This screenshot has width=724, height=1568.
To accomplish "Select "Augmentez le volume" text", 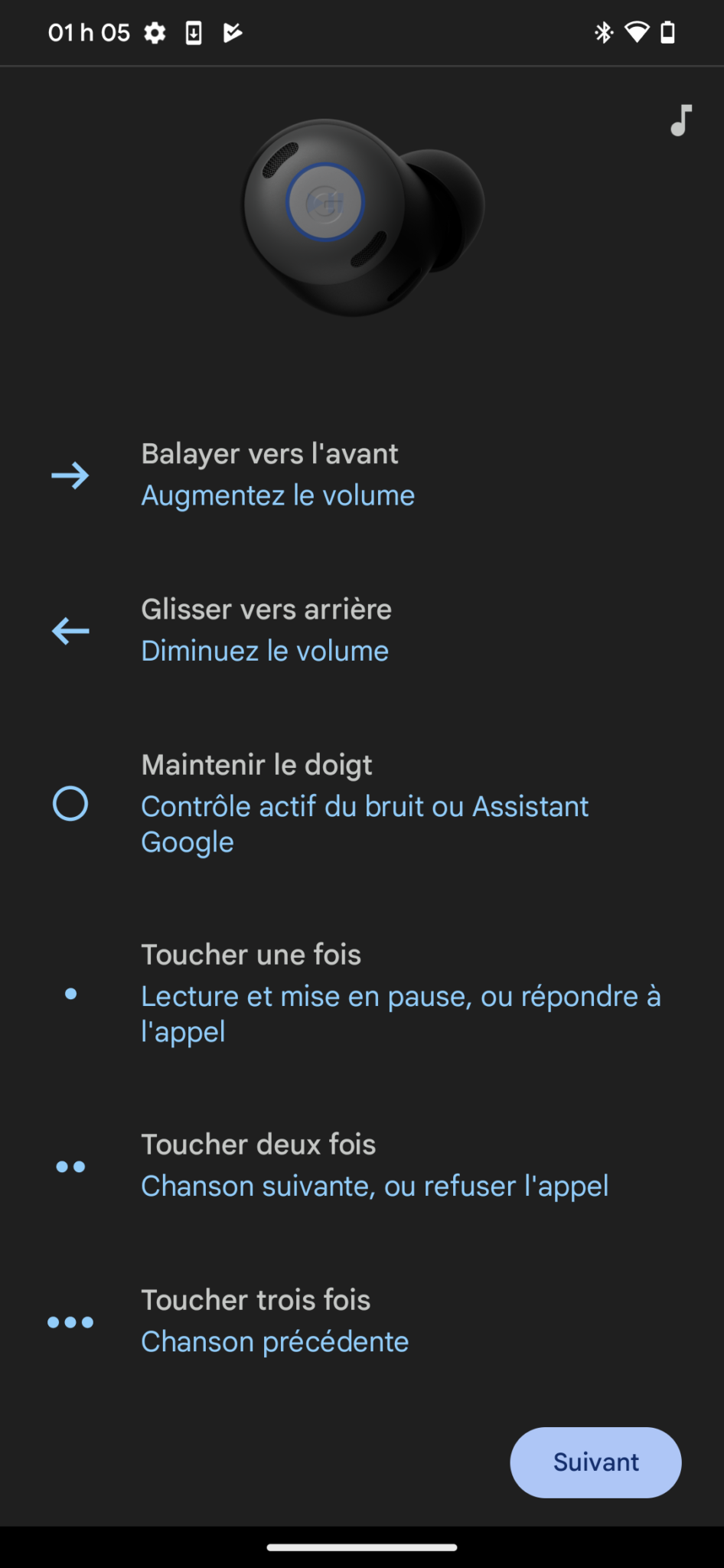I will [278, 495].
